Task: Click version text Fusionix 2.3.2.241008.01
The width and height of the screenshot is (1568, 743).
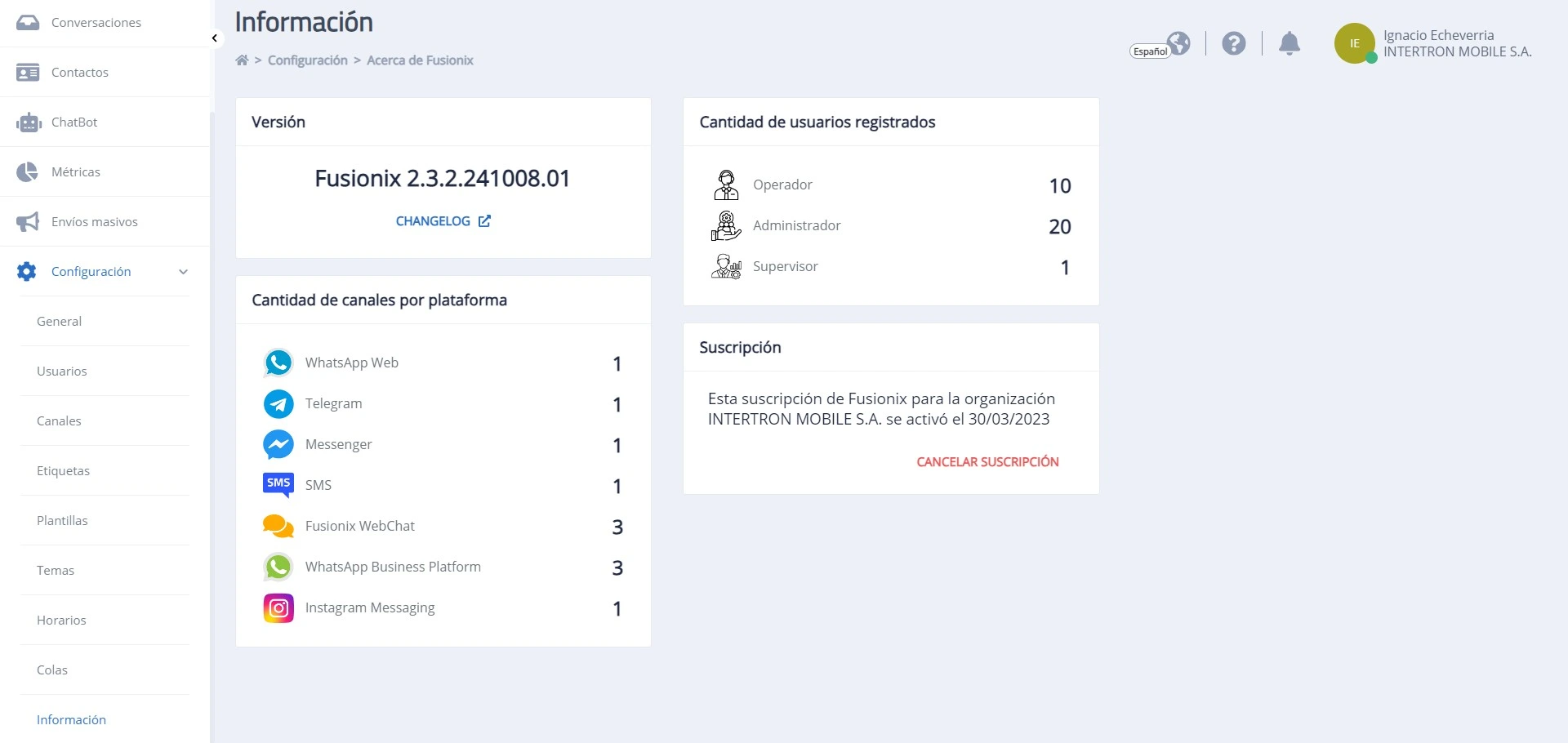Action: [443, 179]
